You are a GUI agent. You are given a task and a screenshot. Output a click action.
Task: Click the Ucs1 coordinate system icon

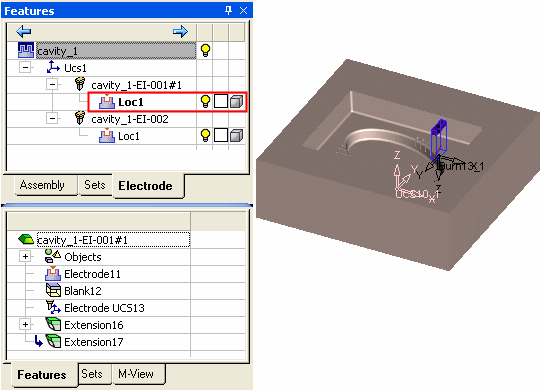tap(53, 67)
